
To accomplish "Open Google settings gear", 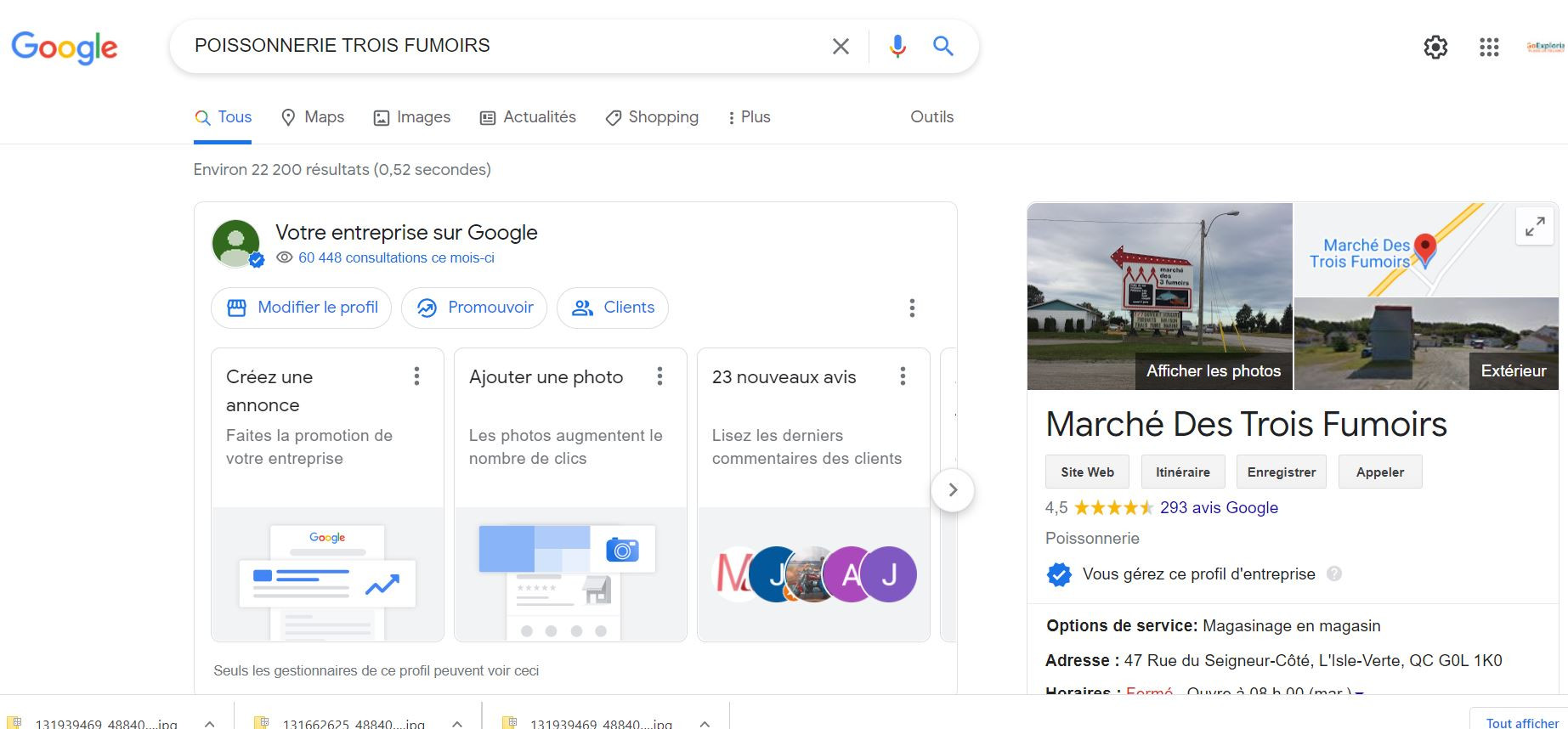I will point(1435,47).
